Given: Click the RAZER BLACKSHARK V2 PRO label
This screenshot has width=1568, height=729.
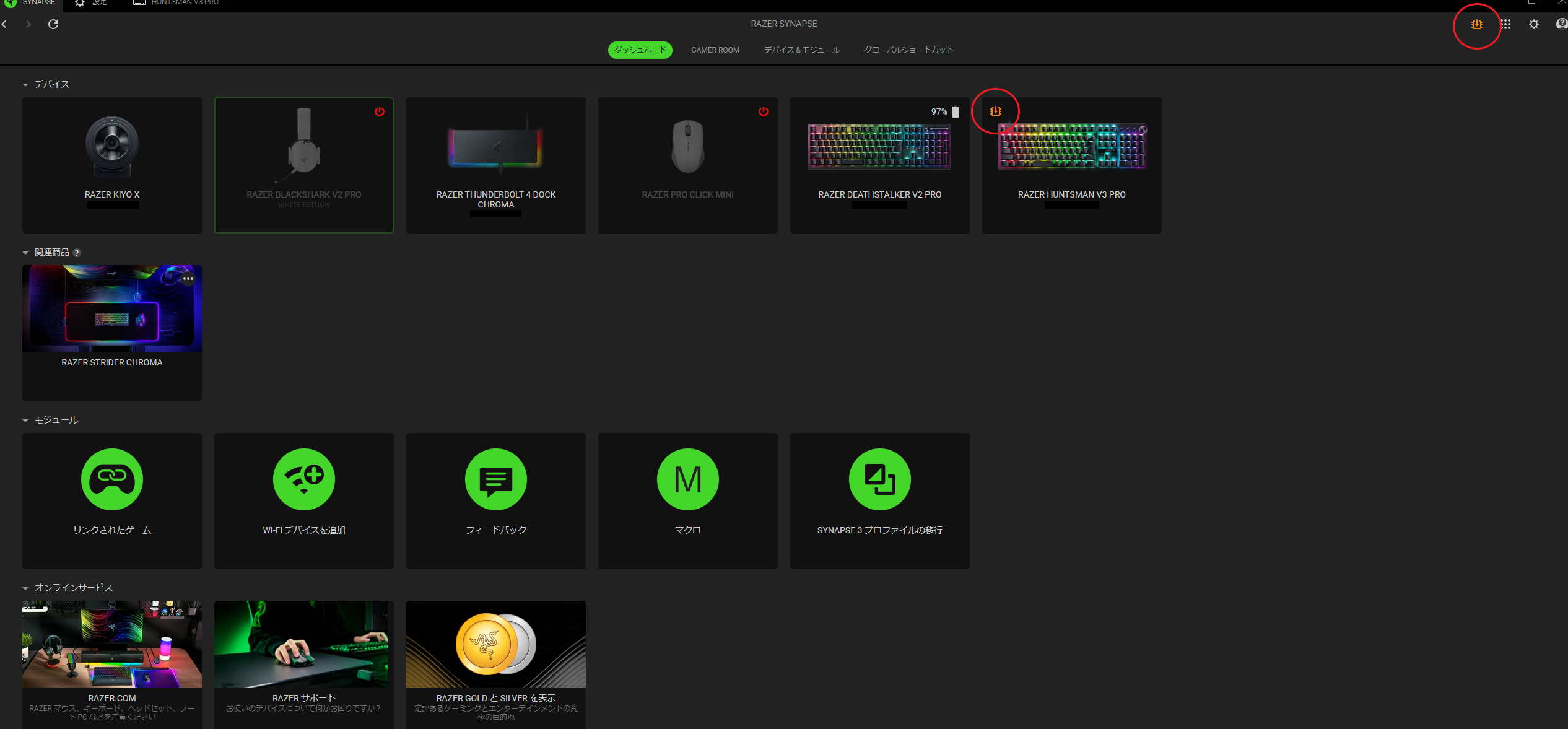Looking at the screenshot, I should (304, 194).
